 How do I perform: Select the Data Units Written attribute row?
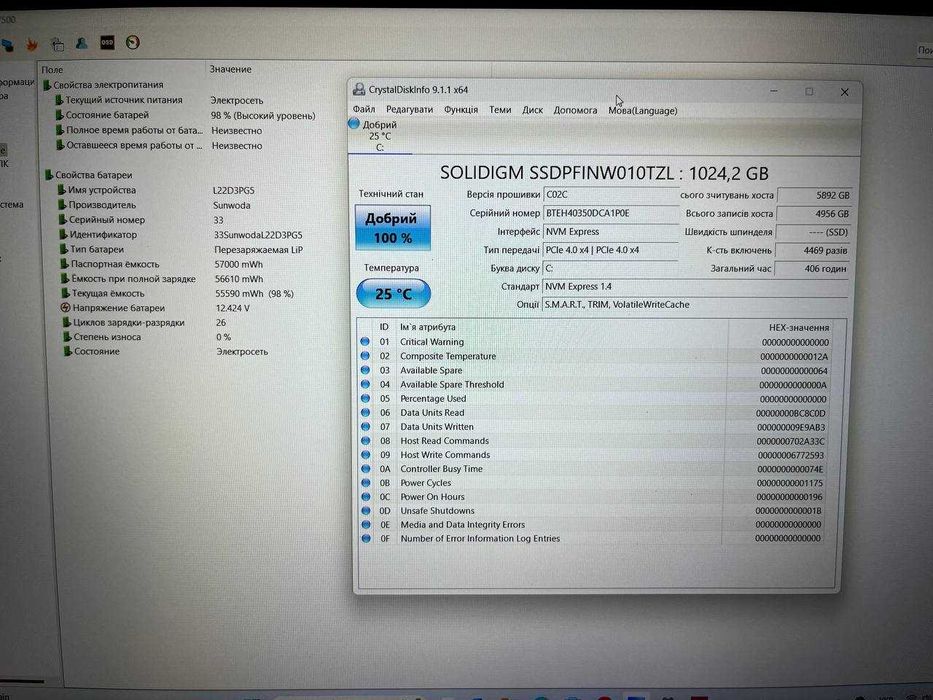click(x=595, y=427)
